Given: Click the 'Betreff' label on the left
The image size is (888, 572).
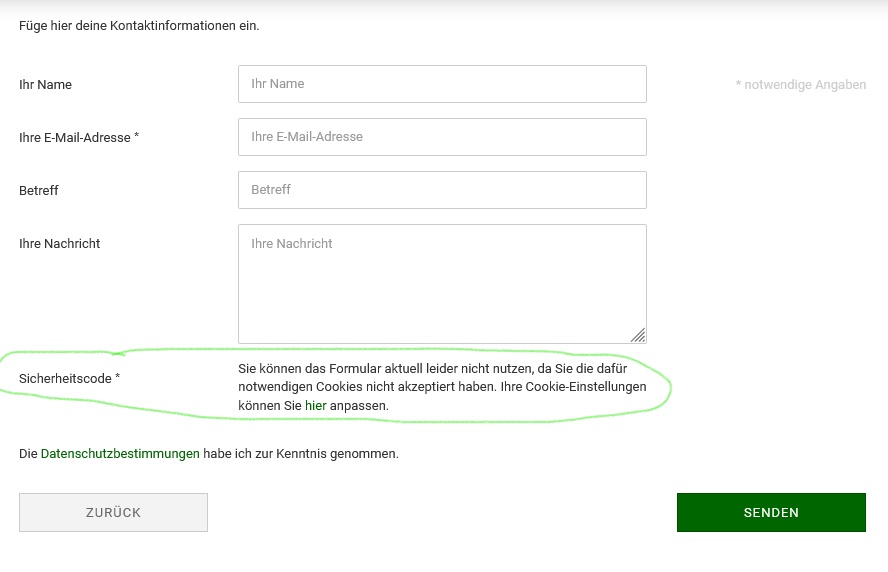Looking at the screenshot, I should point(39,191).
